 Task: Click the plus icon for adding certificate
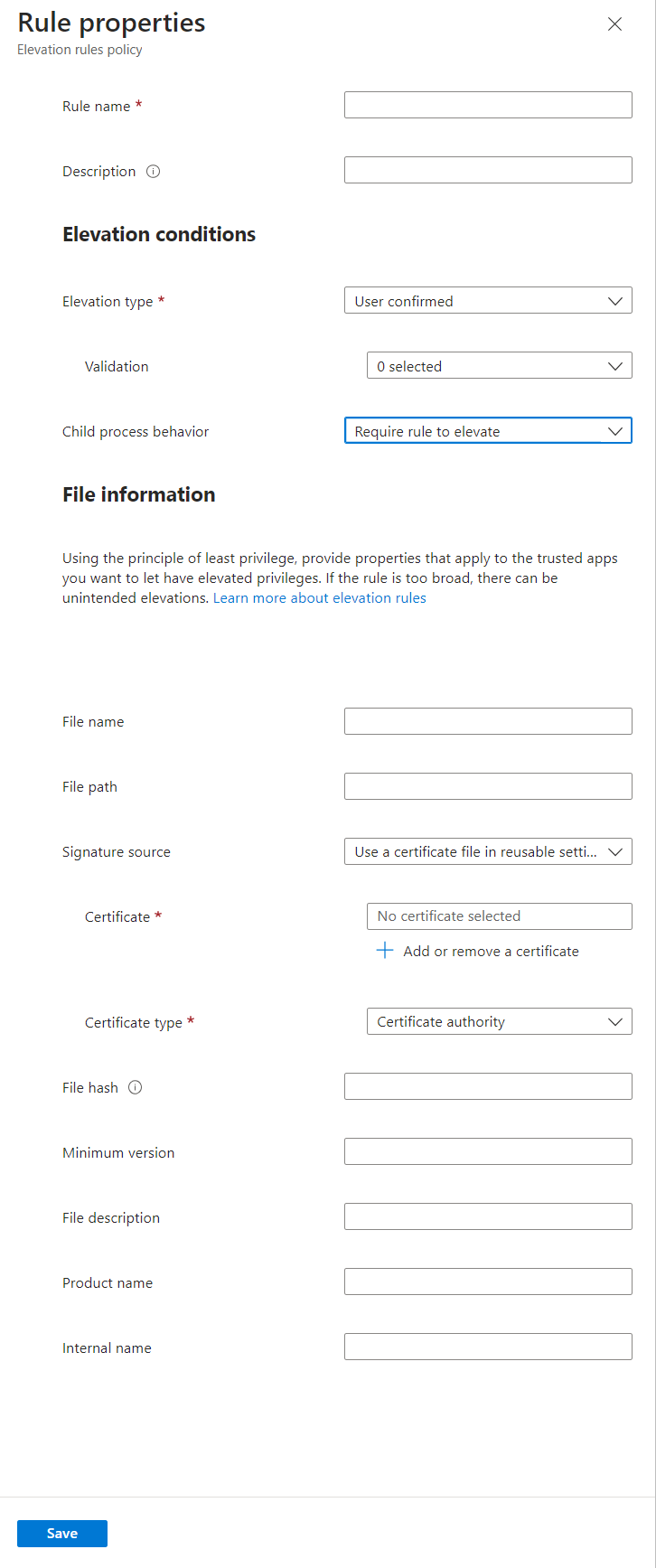(x=385, y=951)
